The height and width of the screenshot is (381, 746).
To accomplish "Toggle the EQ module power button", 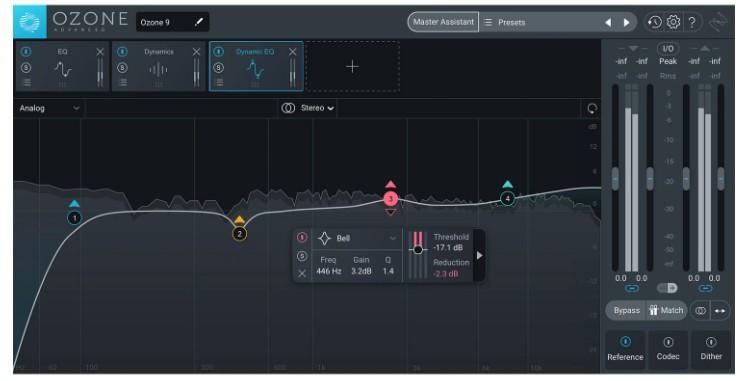I will 26,51.
